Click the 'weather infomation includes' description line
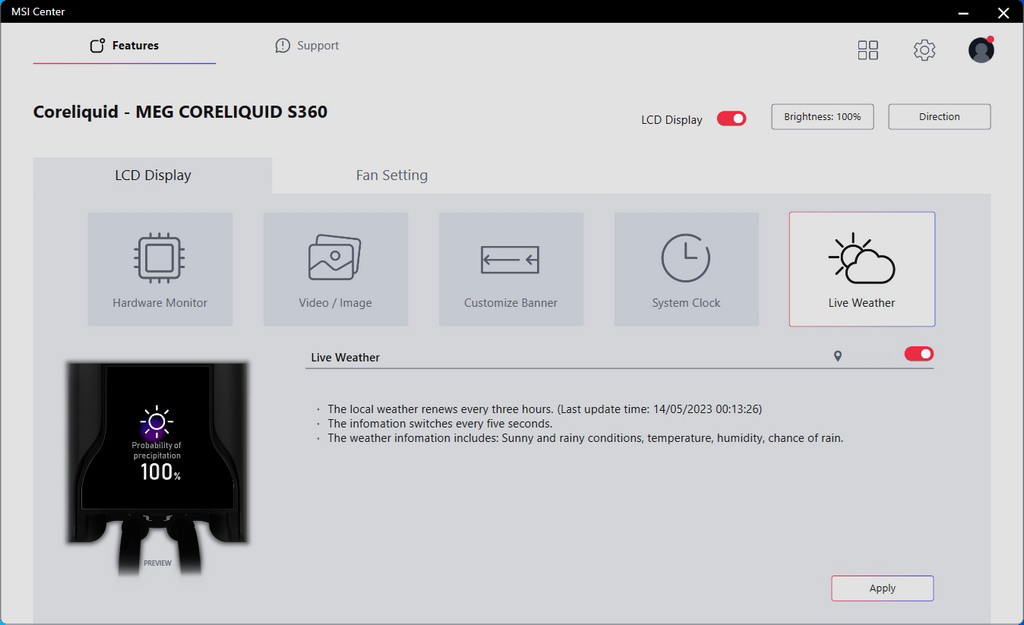This screenshot has width=1024, height=625. pos(585,438)
